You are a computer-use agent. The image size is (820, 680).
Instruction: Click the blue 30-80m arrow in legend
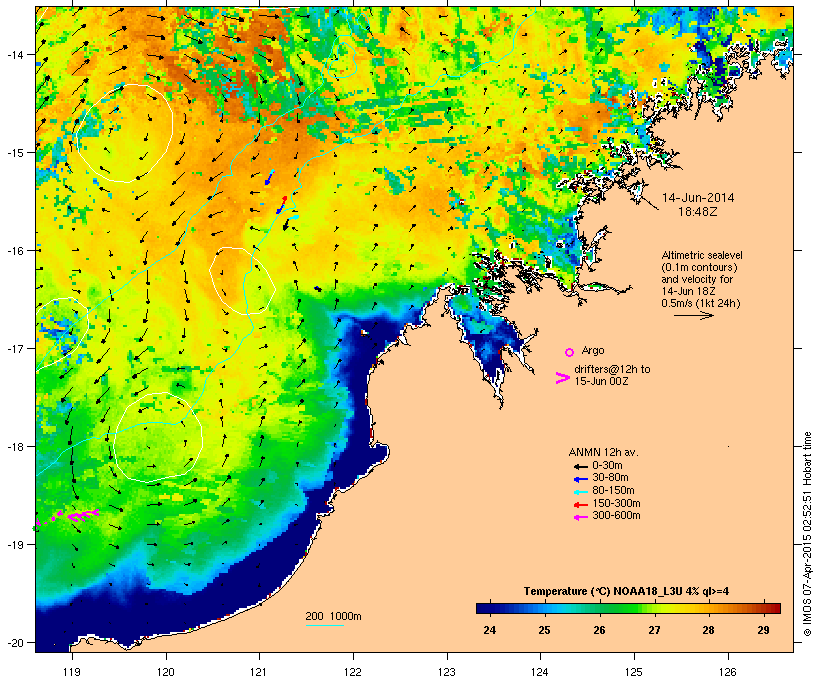(x=580, y=479)
